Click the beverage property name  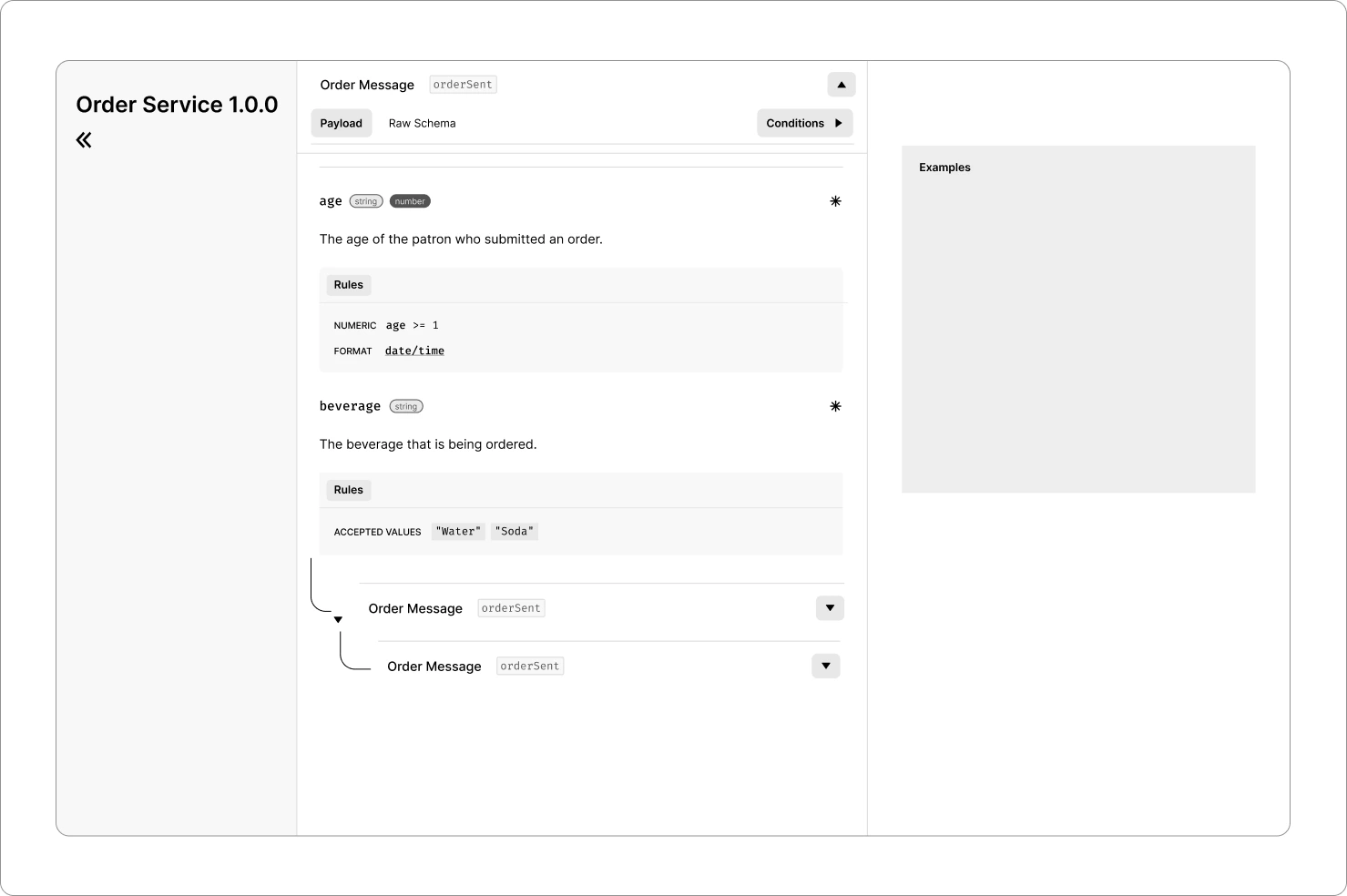point(350,406)
